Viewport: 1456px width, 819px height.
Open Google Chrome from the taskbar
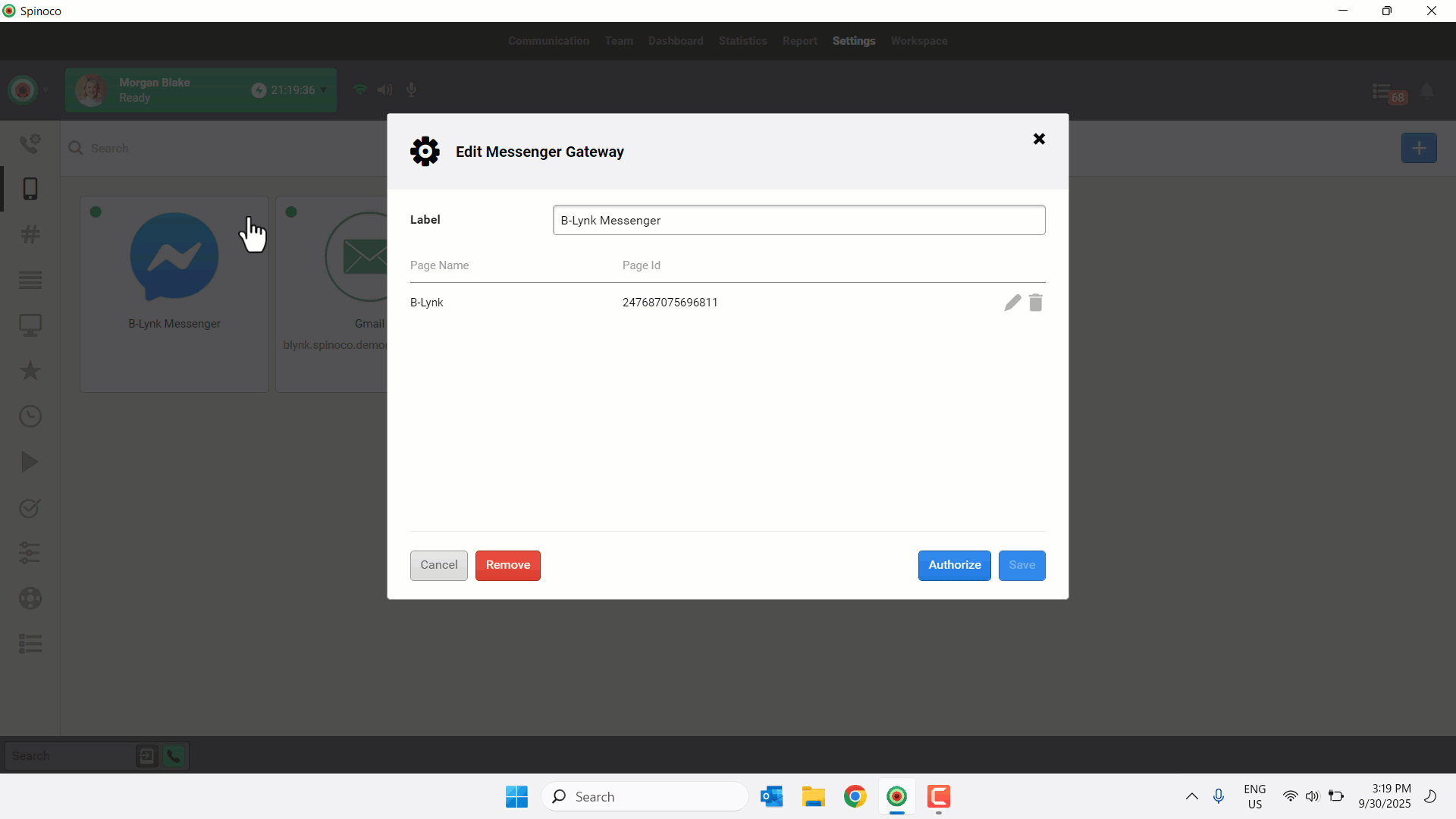(855, 796)
